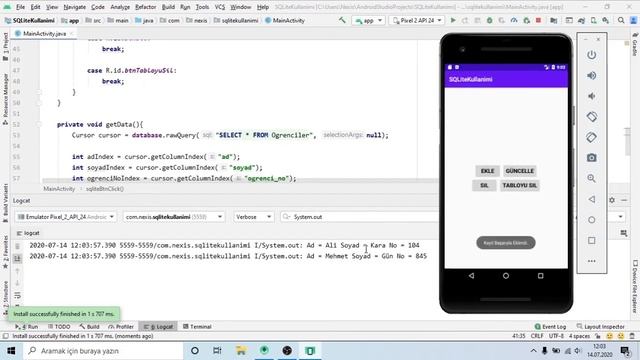
Task: Open TODO tool window tab
Action: point(59,327)
